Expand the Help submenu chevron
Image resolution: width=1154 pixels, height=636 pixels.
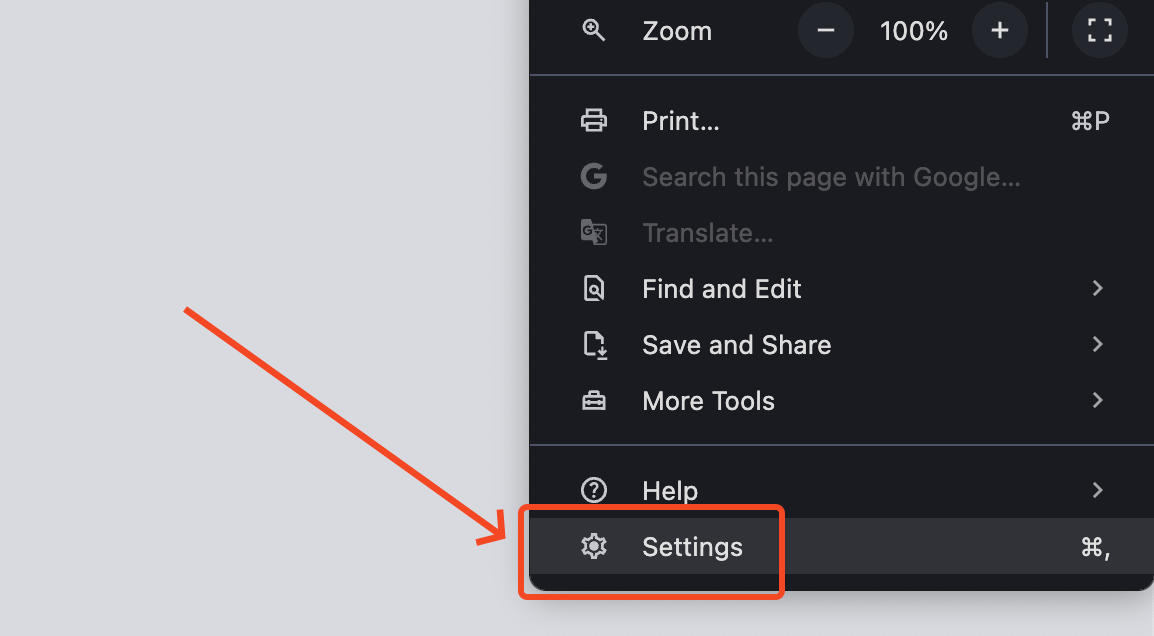(1097, 490)
